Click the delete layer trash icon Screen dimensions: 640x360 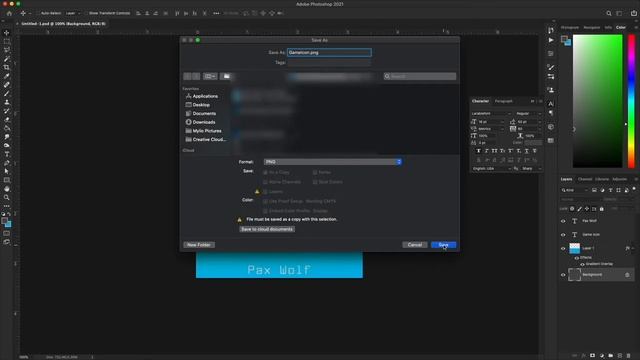(629, 356)
